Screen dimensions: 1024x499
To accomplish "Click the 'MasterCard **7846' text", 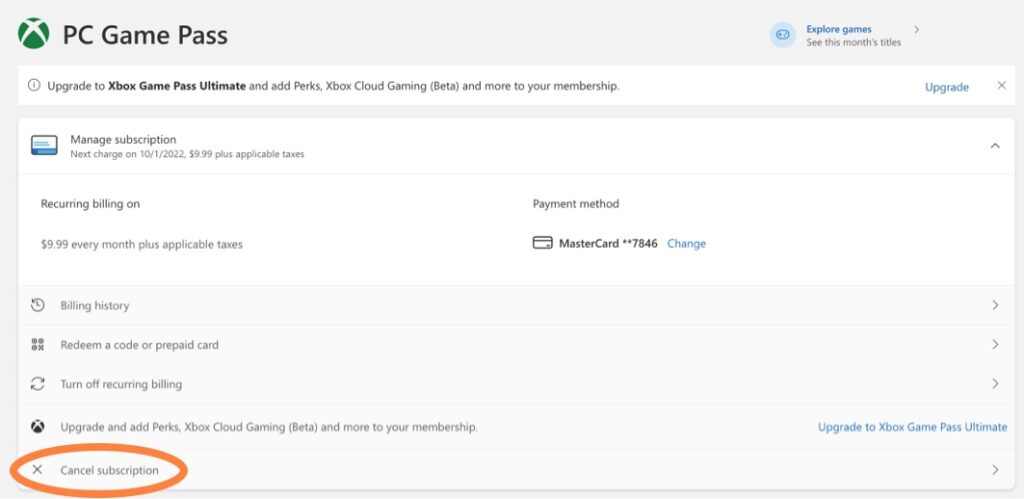I will tap(608, 244).
